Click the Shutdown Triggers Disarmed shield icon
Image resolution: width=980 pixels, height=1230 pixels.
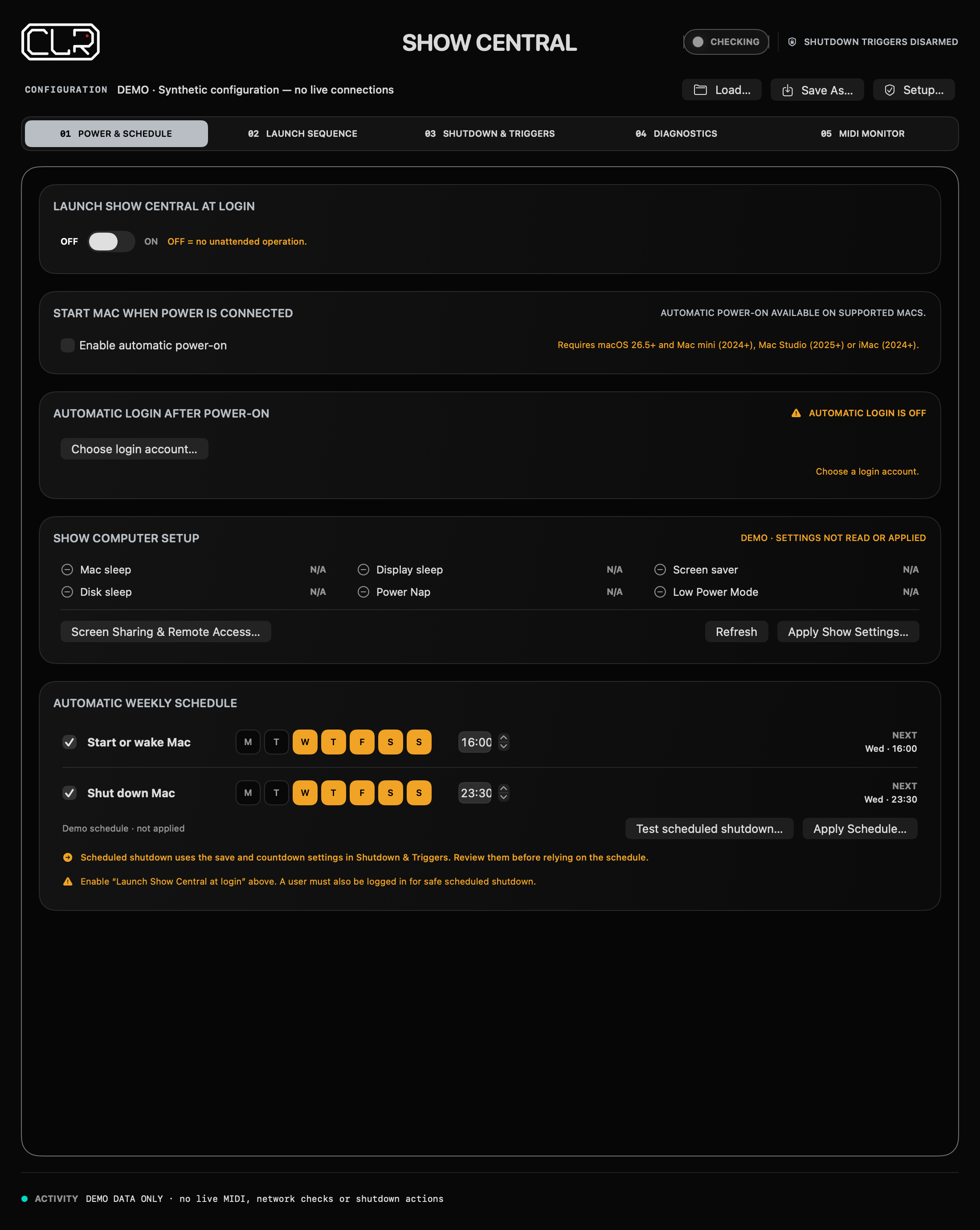click(x=792, y=41)
